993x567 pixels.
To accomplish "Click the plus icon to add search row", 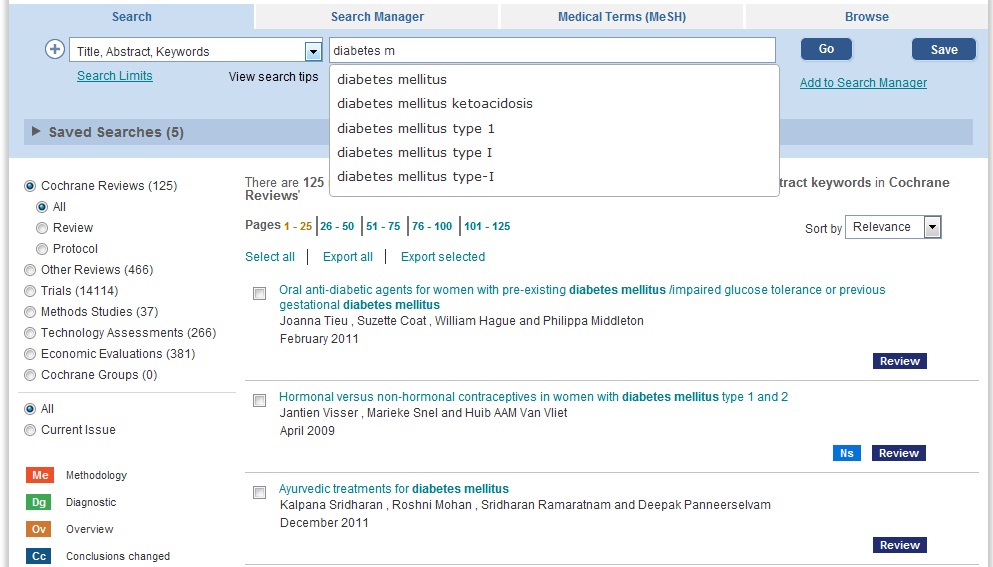I will 55,50.
